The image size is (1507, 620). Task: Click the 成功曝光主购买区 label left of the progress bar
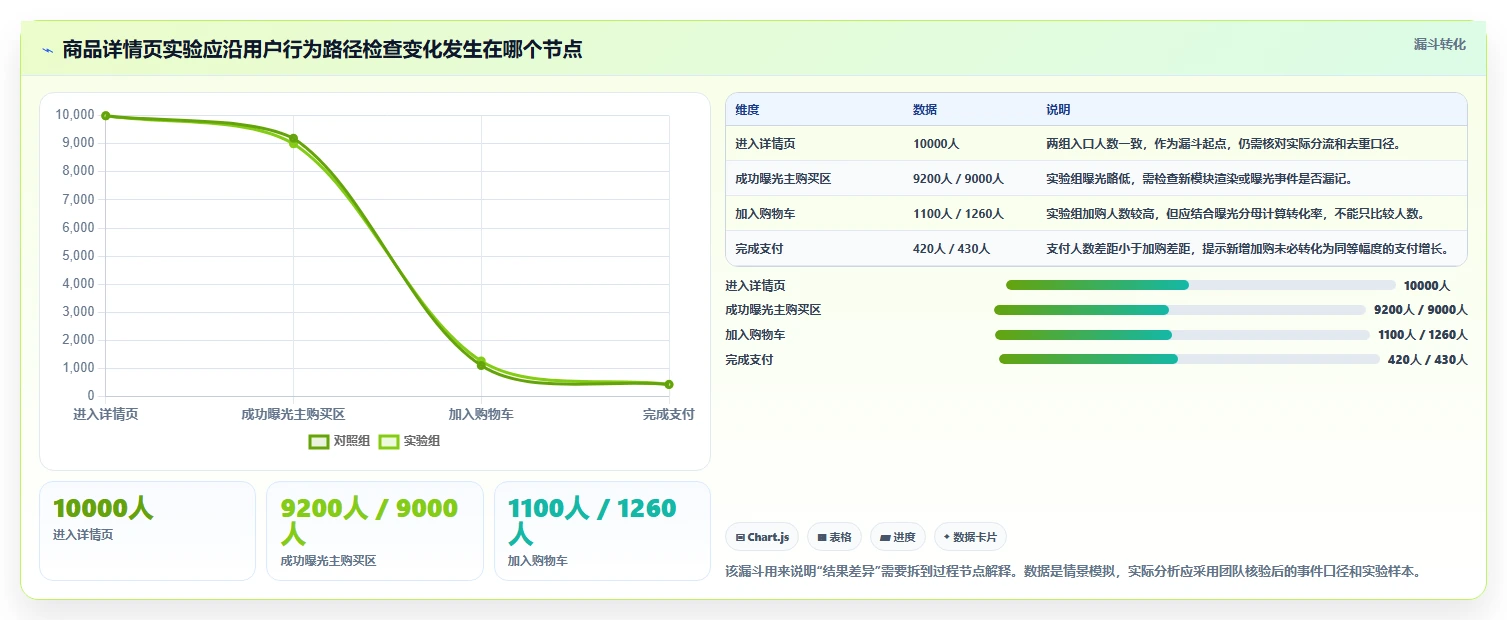click(x=773, y=310)
